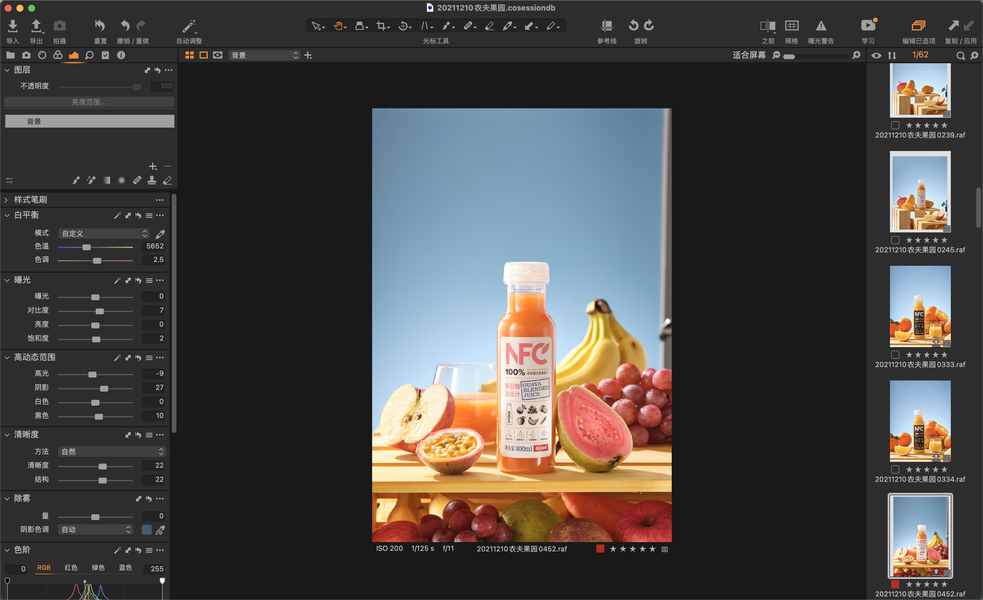983x600 pixels.
Task: Open Dehaze shadow tone dropdown (自动)
Action: click(96, 530)
